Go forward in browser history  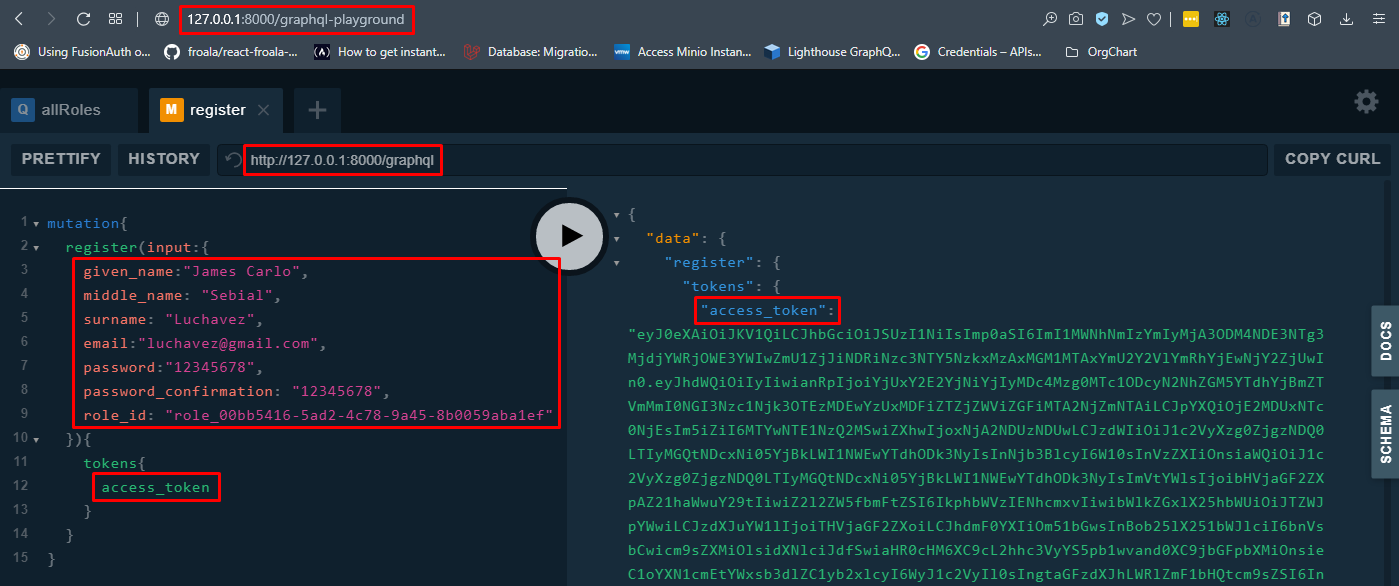coord(51,19)
